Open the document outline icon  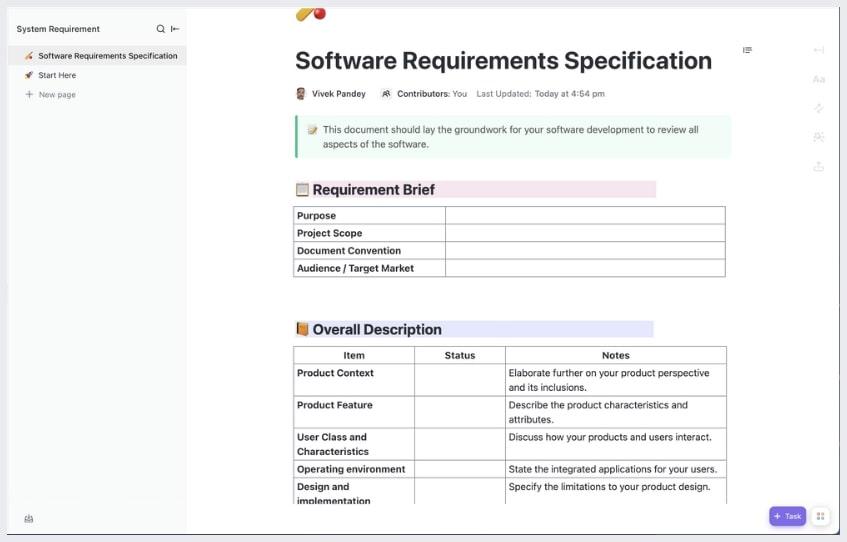(747, 50)
